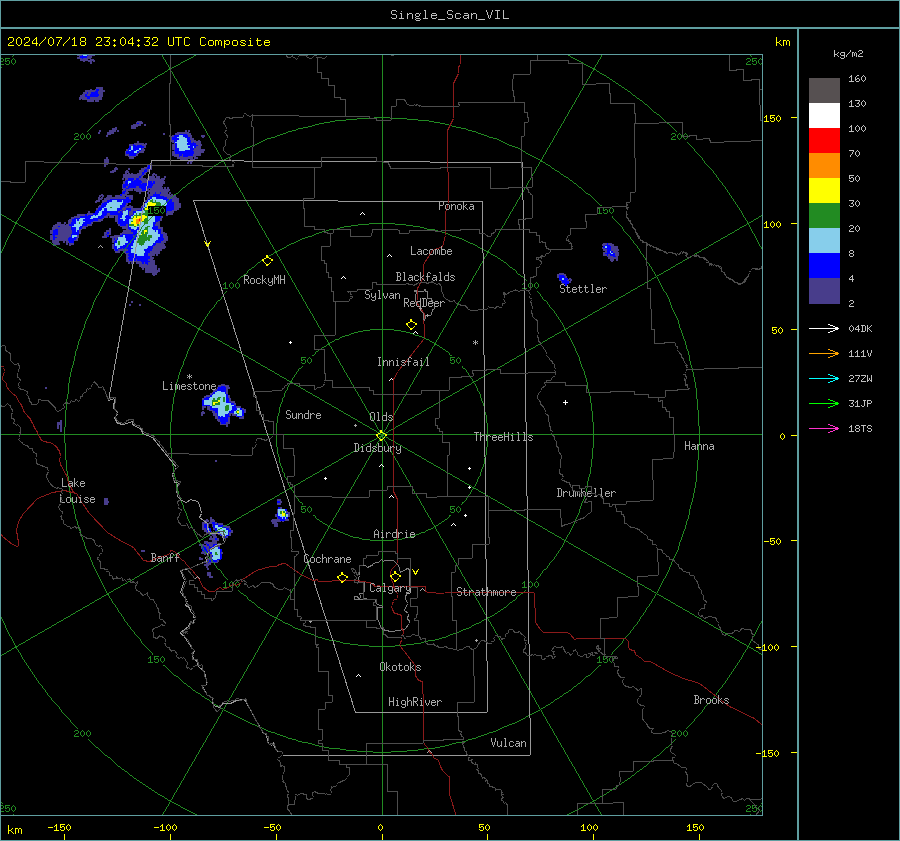Image resolution: width=900 pixels, height=841 pixels.
Task: Click the Single_Scan_VIL title
Action: tap(449, 15)
